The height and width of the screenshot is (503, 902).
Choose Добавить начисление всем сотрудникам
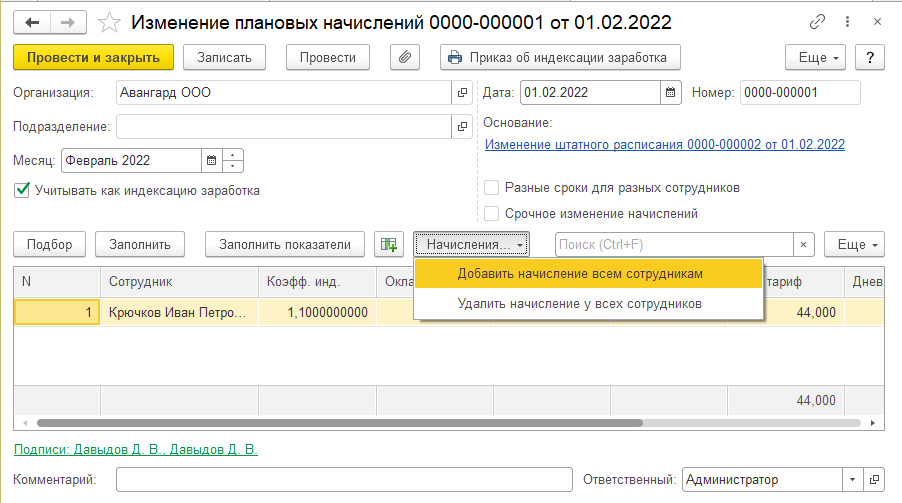pos(580,273)
